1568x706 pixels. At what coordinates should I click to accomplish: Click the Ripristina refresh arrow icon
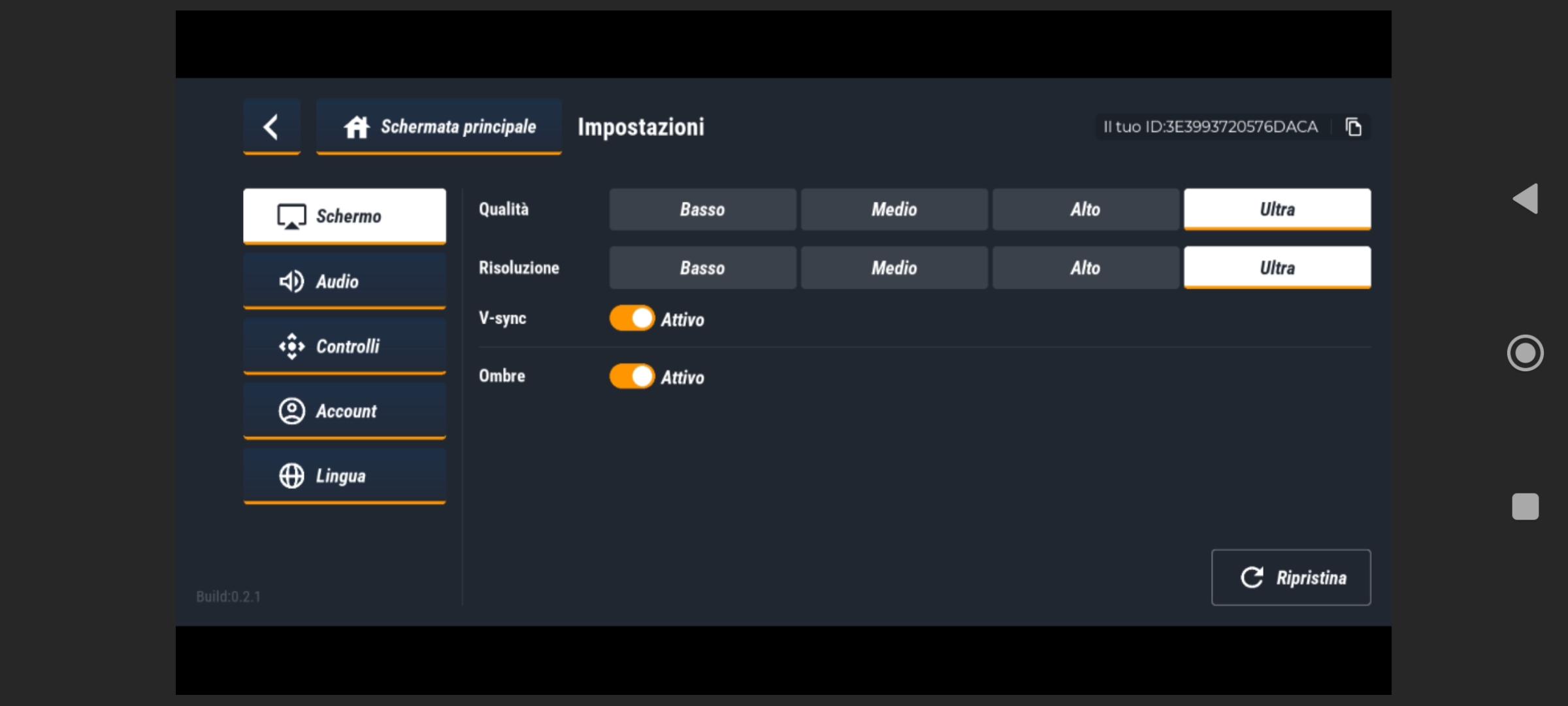click(1252, 577)
